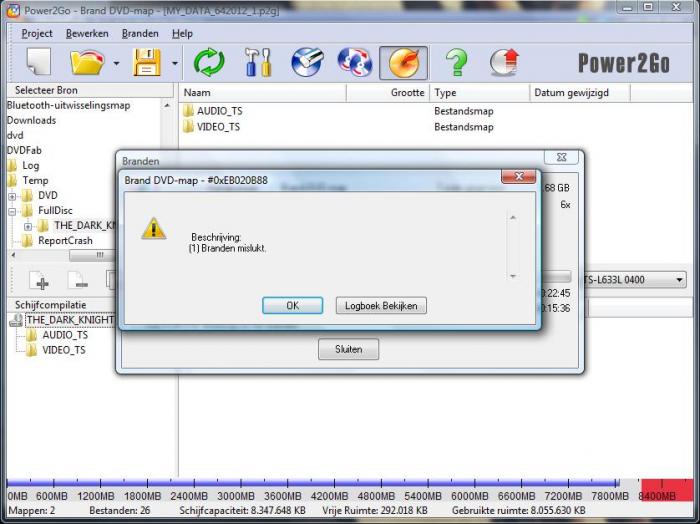Select the ReportCrash folder in source tree
The height and width of the screenshot is (524, 700).
[x=65, y=241]
